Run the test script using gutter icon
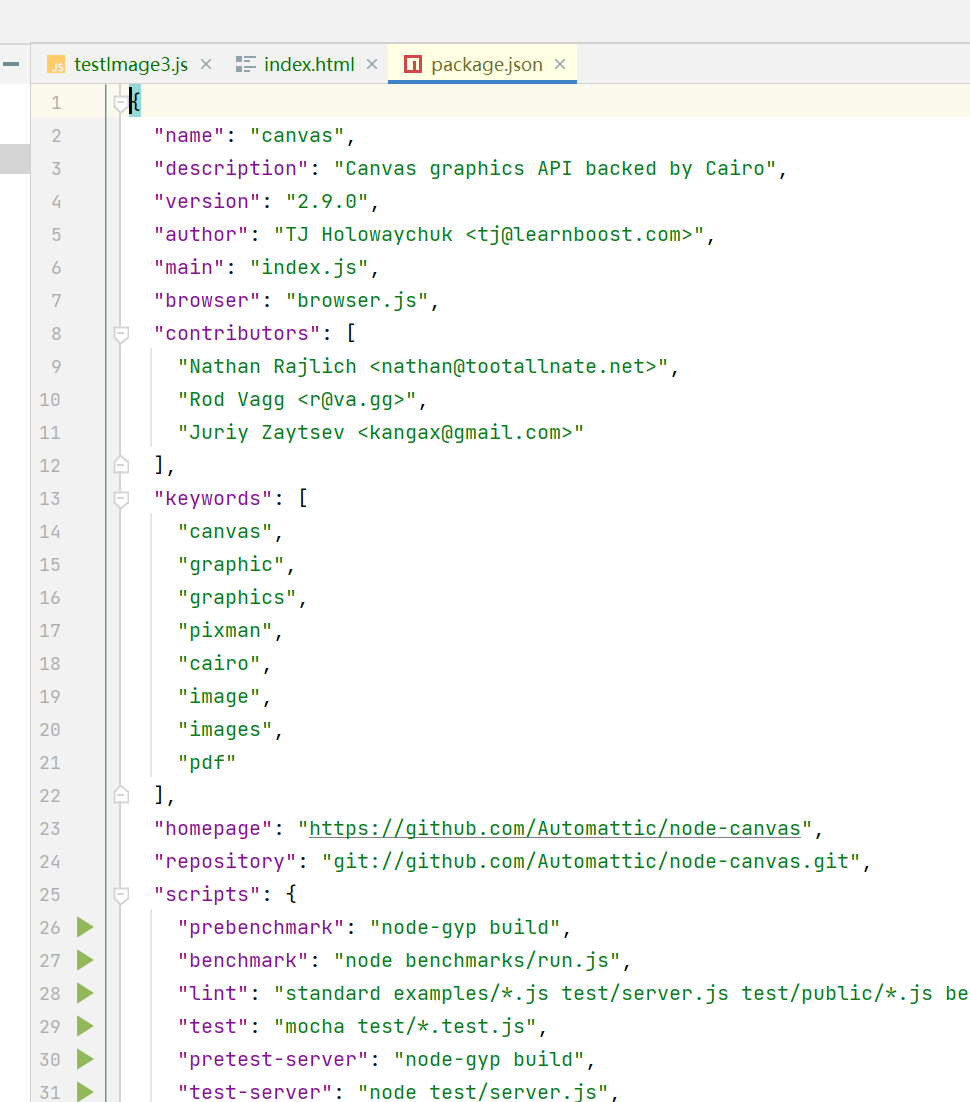Image resolution: width=970 pixels, height=1102 pixels. pos(86,1026)
